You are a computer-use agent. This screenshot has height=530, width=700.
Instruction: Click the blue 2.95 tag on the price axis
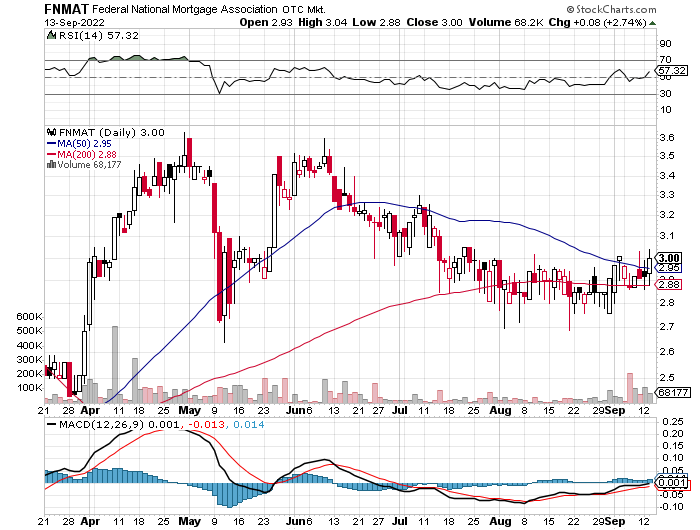click(669, 267)
